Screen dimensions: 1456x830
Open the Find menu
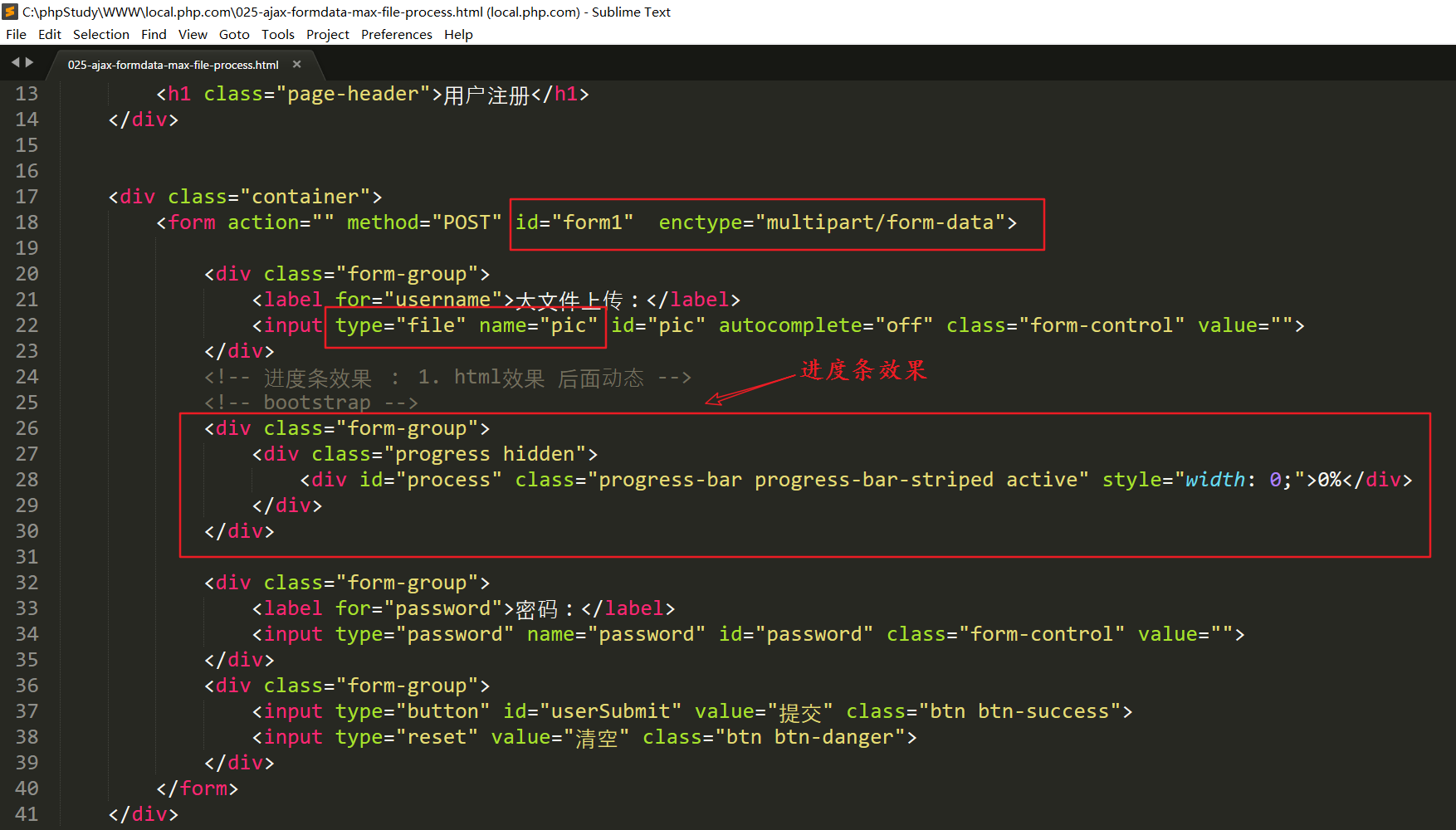(x=154, y=34)
